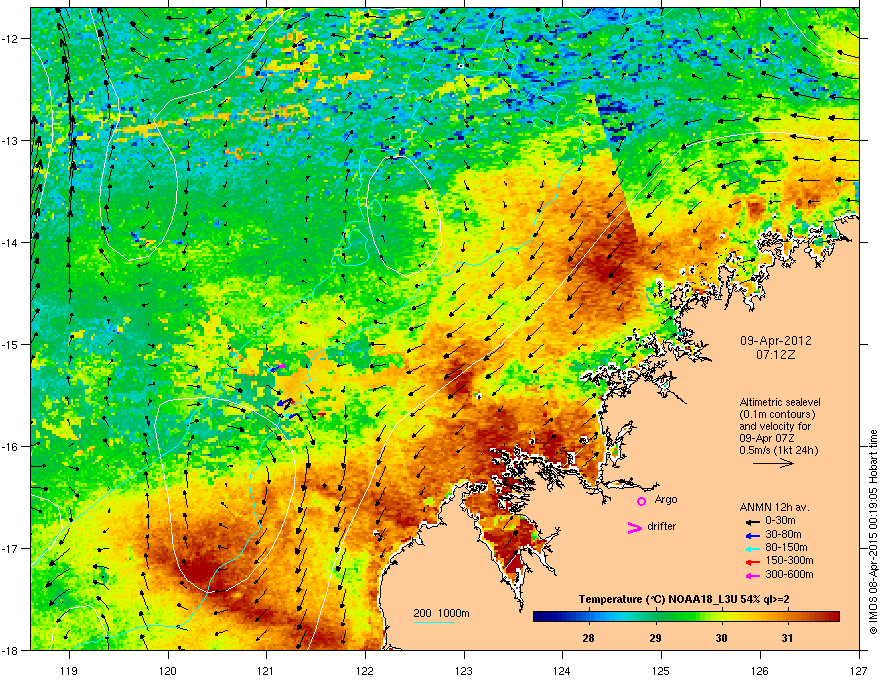Click the red 150-300m legend arrow
The image size is (880, 680).
click(753, 562)
